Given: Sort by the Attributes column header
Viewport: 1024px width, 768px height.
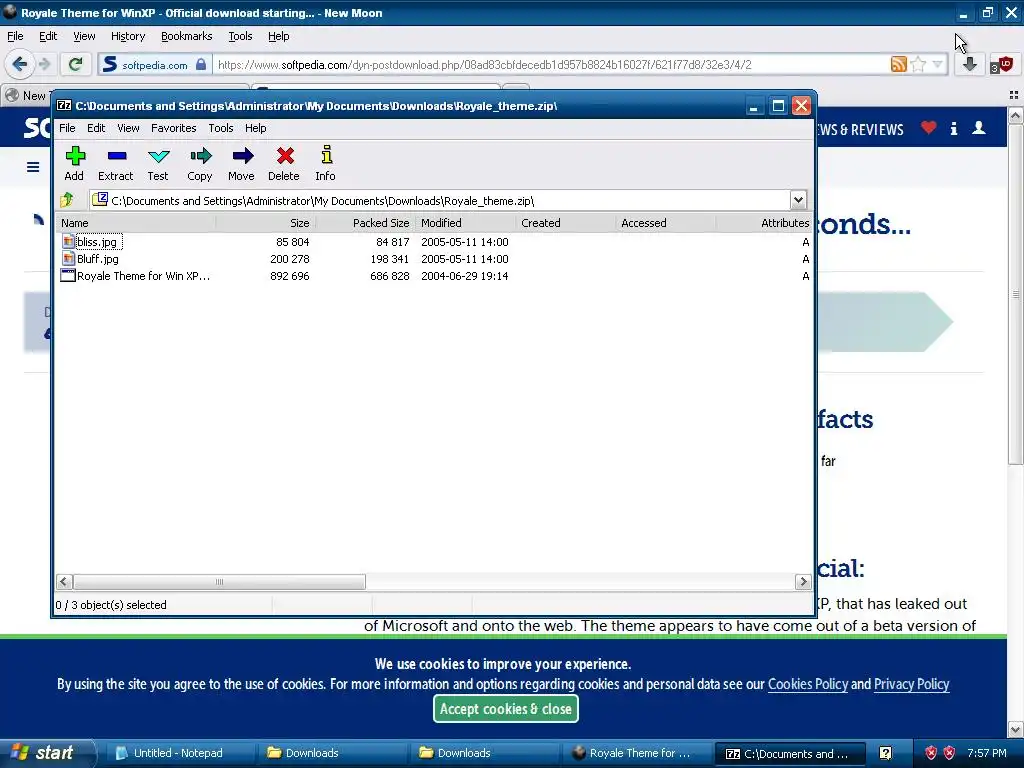Looking at the screenshot, I should coord(764,223).
